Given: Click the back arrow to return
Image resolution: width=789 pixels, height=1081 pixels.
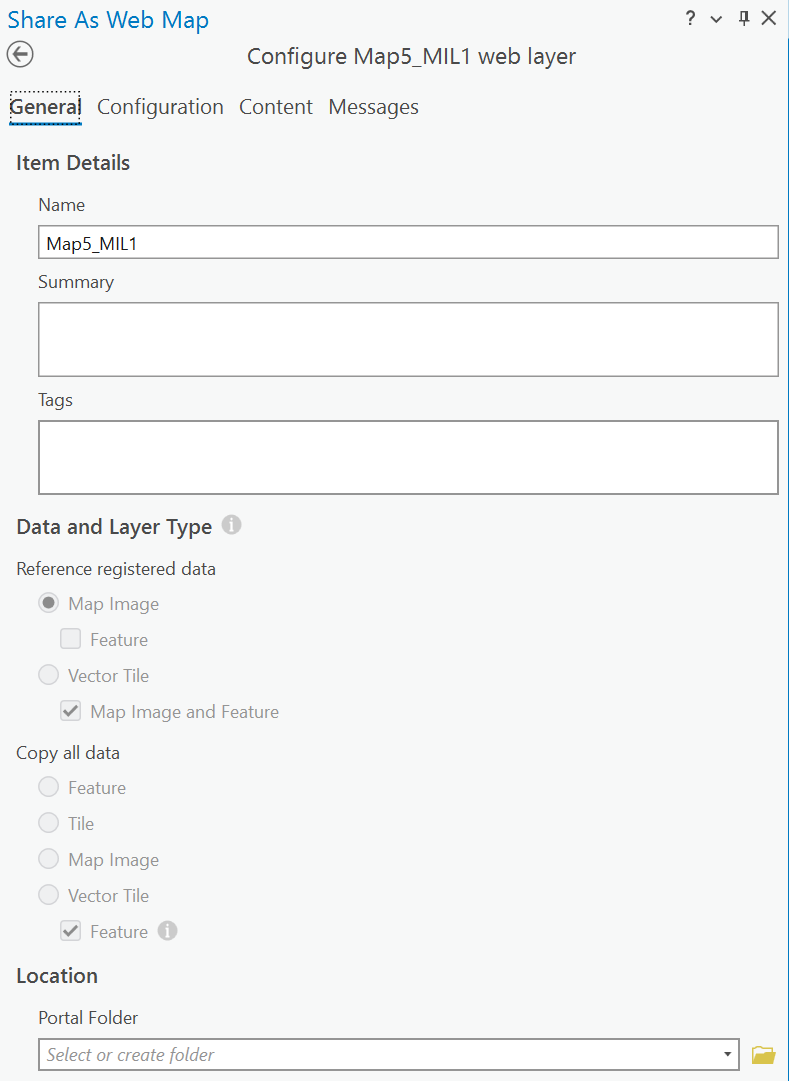Looking at the screenshot, I should coord(20,54).
